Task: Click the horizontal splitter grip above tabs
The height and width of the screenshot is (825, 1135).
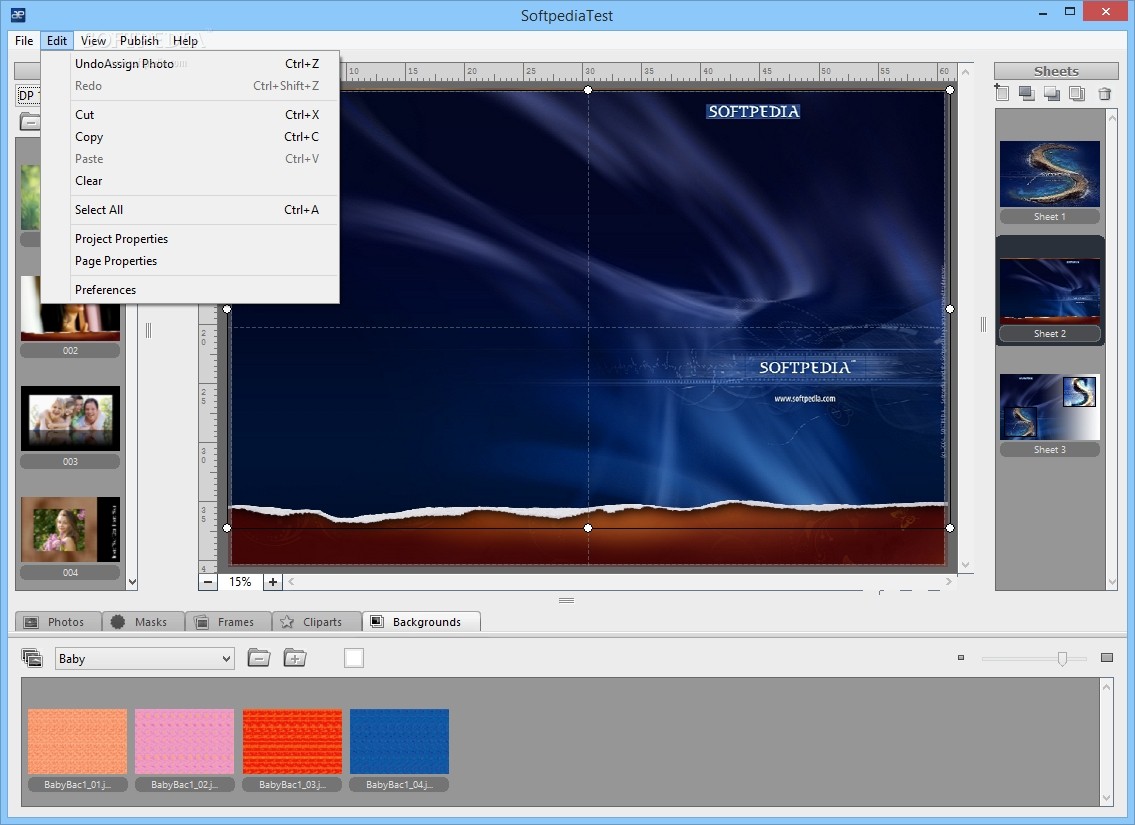Action: tap(567, 601)
